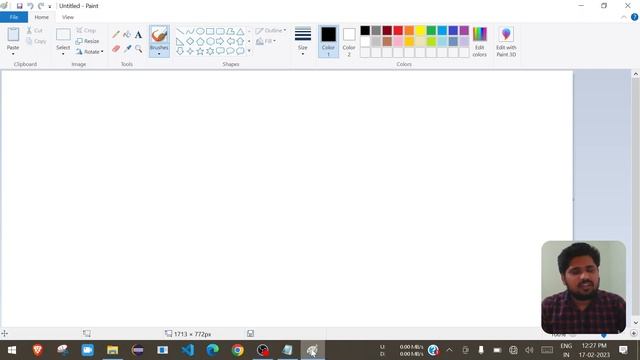Select the Pencil tool
640x360 pixels.
point(116,35)
